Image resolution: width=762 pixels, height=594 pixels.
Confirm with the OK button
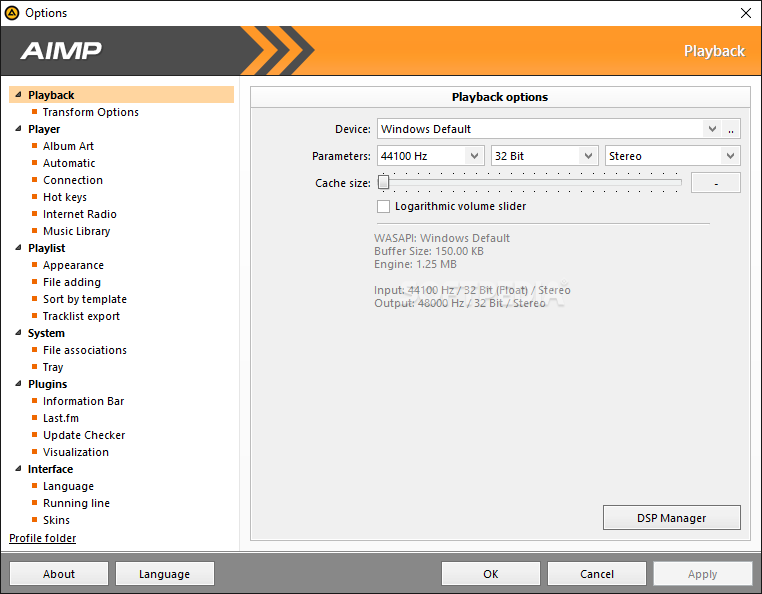491,574
